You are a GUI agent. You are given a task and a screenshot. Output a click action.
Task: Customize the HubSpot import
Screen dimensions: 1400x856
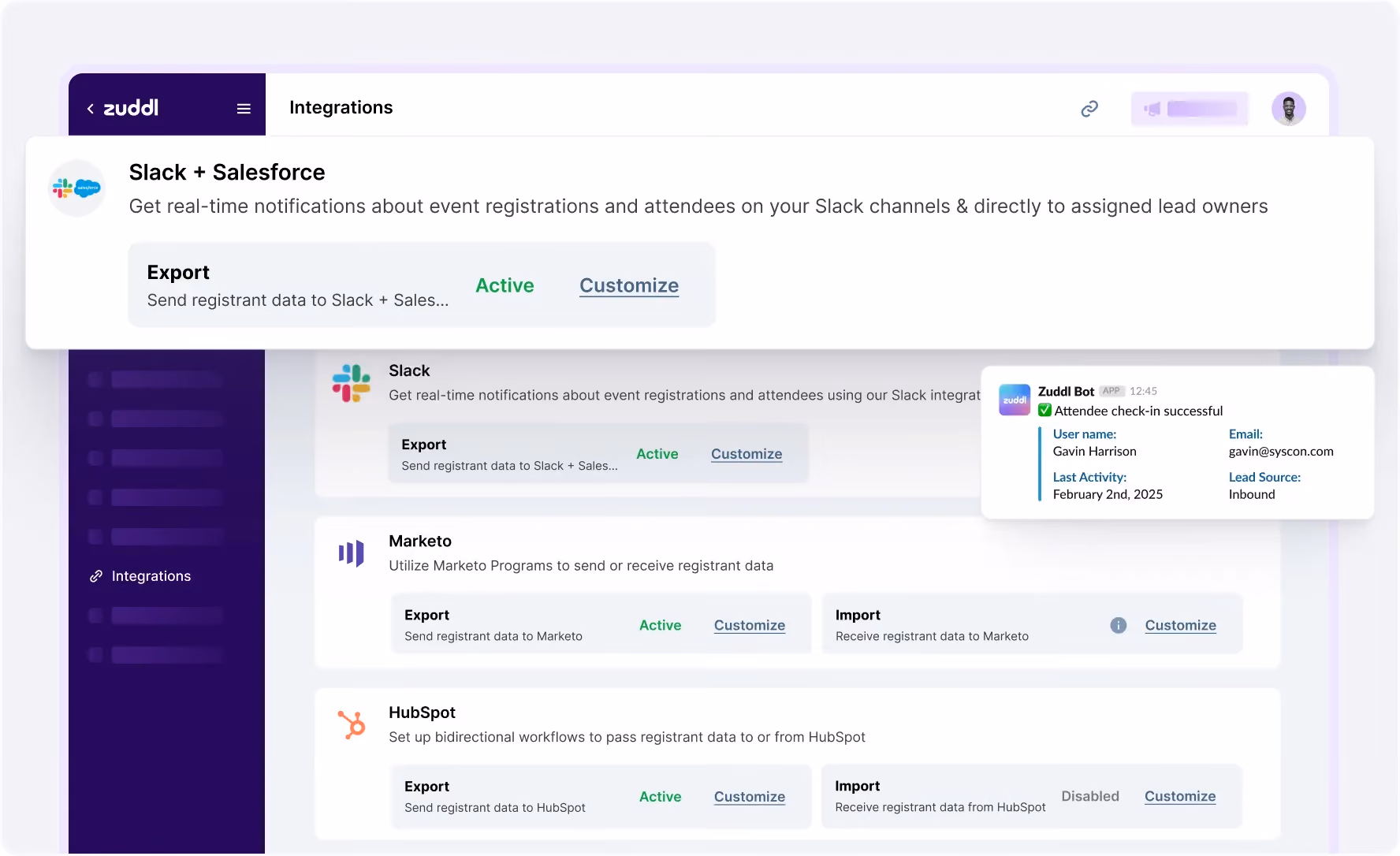point(1180,796)
